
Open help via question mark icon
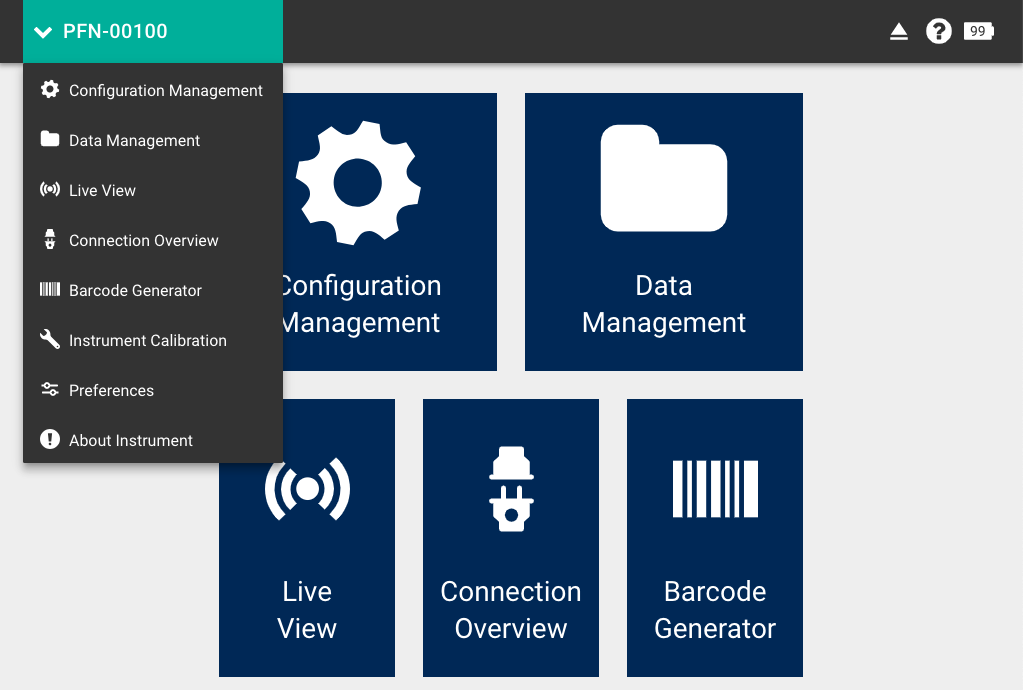(938, 32)
